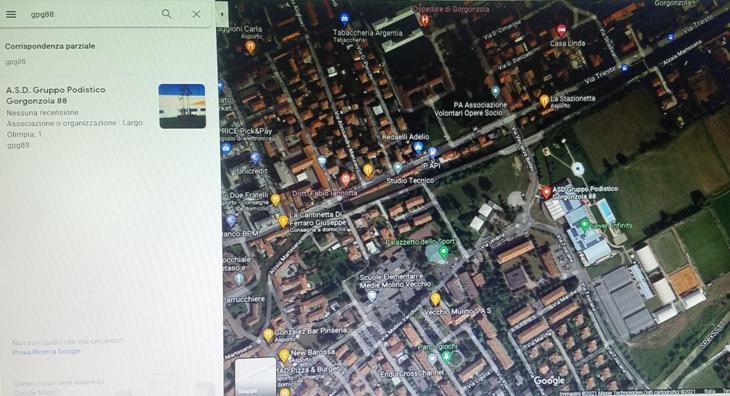The height and width of the screenshot is (396, 730).
Task: Open the hamburger menu in search bar
Action: (x=11, y=14)
